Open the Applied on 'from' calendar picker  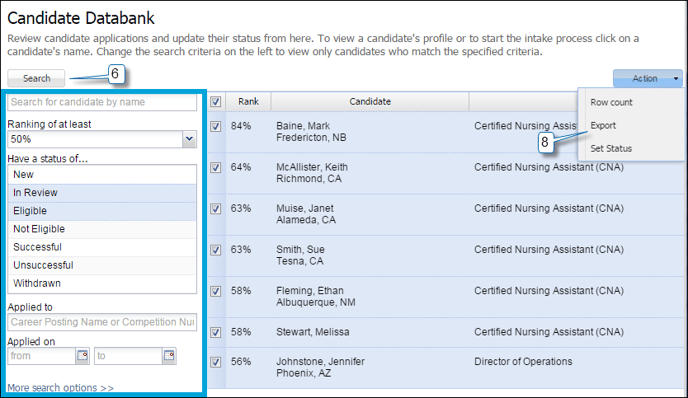pyautogui.click(x=82, y=355)
